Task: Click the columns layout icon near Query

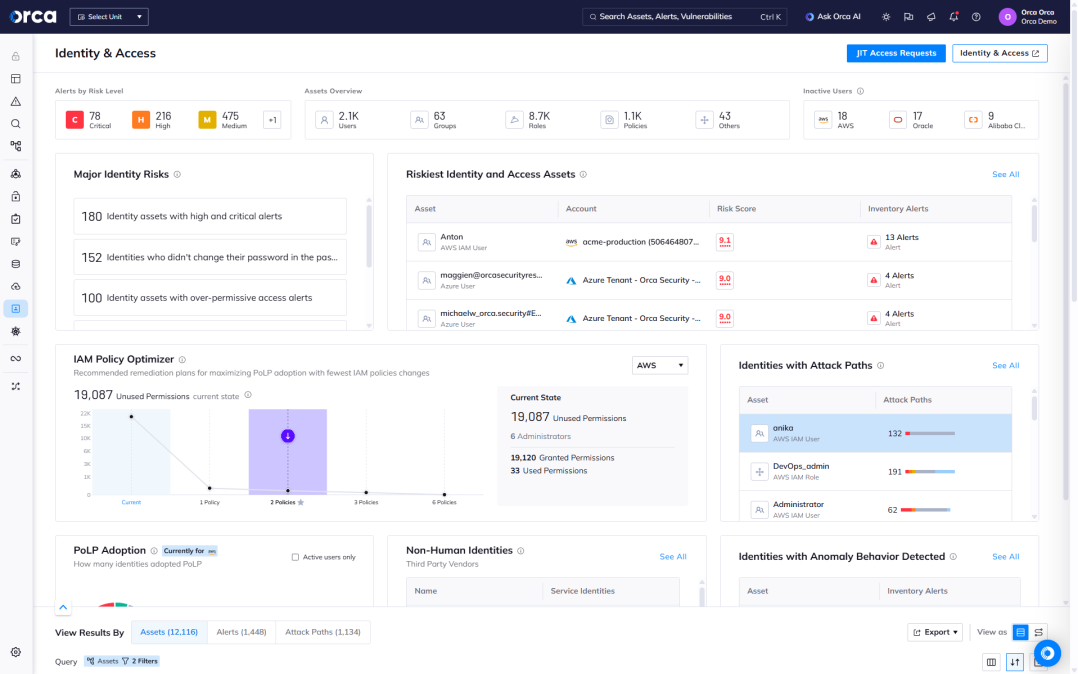Action: [x=991, y=661]
